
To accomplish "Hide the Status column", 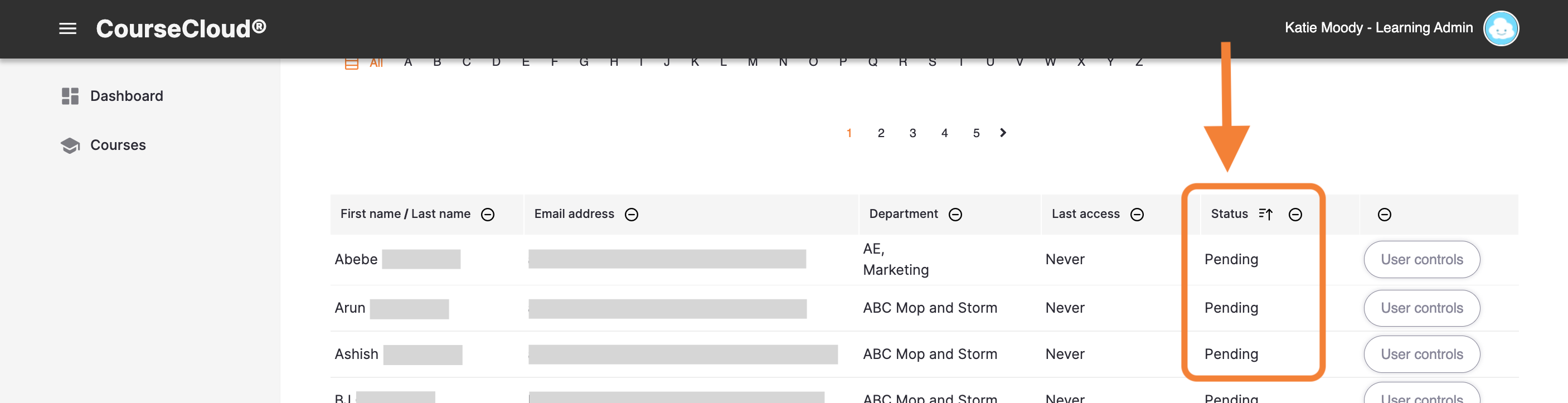I will pyautogui.click(x=1295, y=214).
